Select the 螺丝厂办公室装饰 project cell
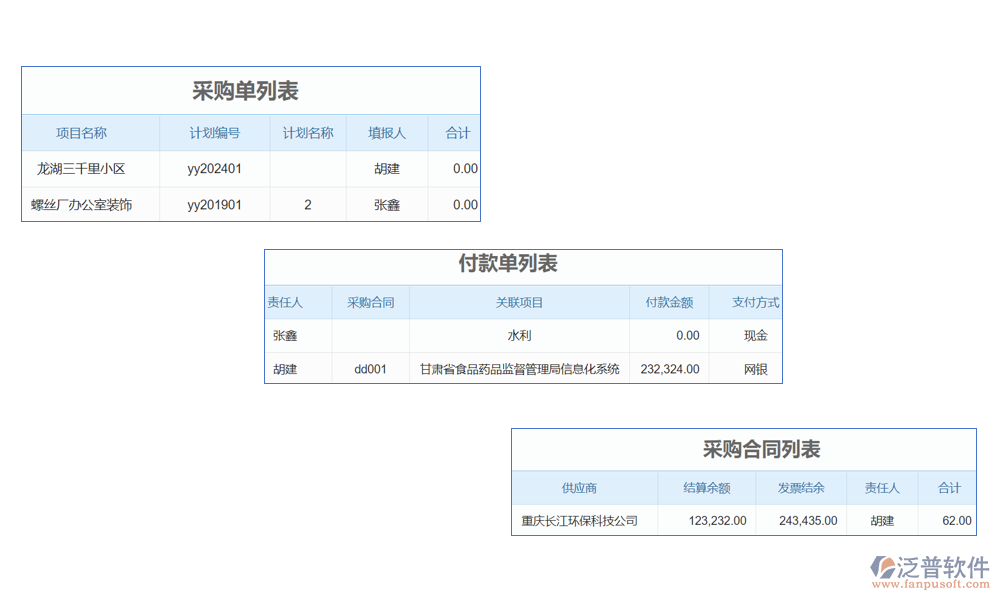This screenshot has width=1000, height=600. pos(81,205)
